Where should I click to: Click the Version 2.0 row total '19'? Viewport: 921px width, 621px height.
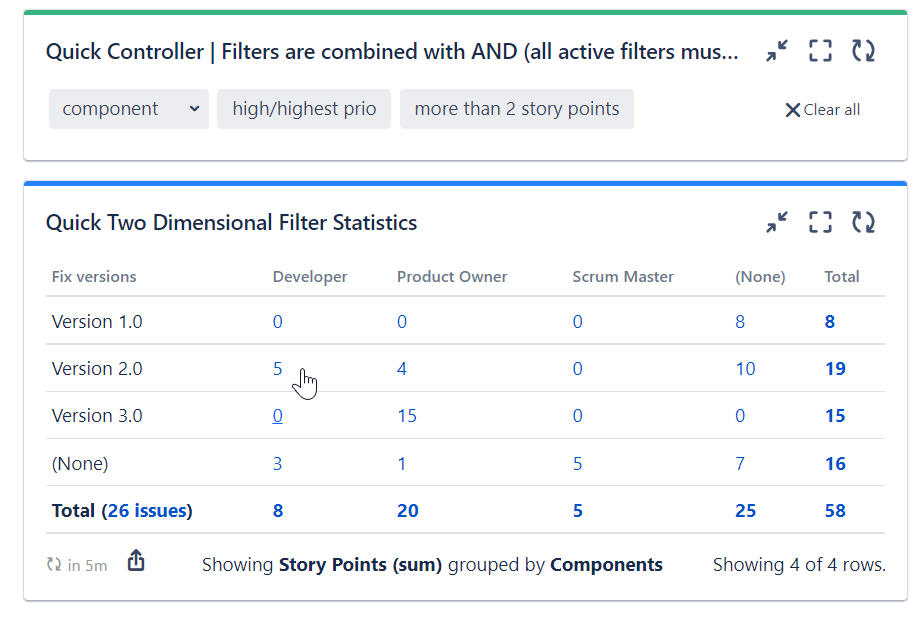[x=835, y=368]
